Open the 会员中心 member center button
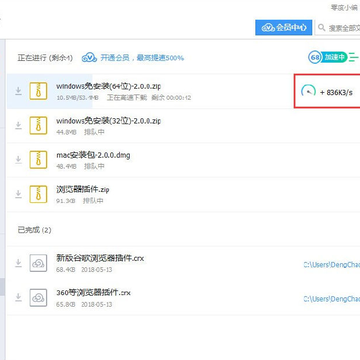 (284, 28)
